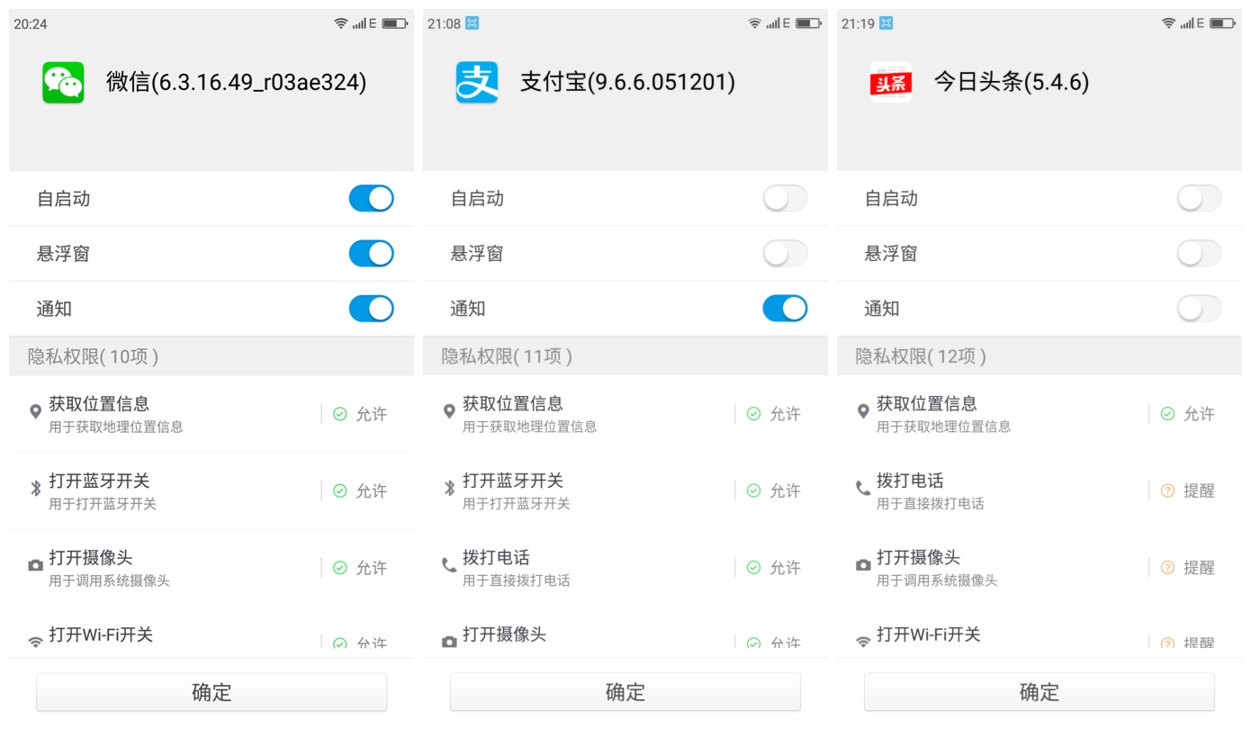Open 允许 selector for WeChat 获取位置信息

(x=360, y=414)
